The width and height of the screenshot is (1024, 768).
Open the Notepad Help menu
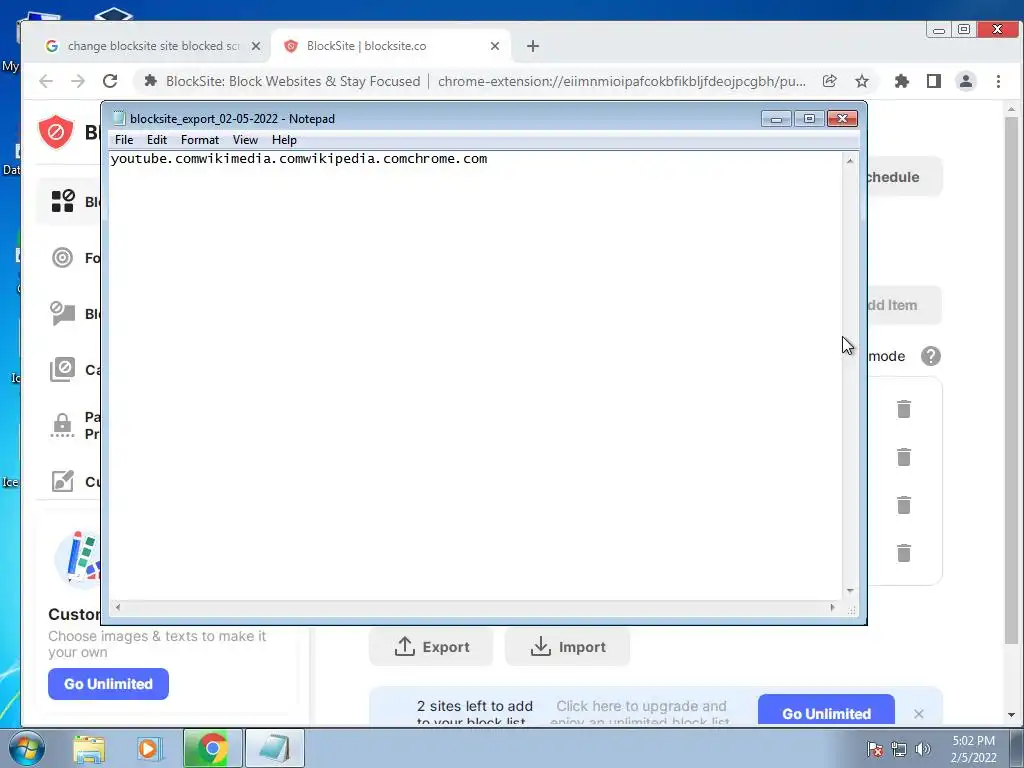(x=284, y=140)
